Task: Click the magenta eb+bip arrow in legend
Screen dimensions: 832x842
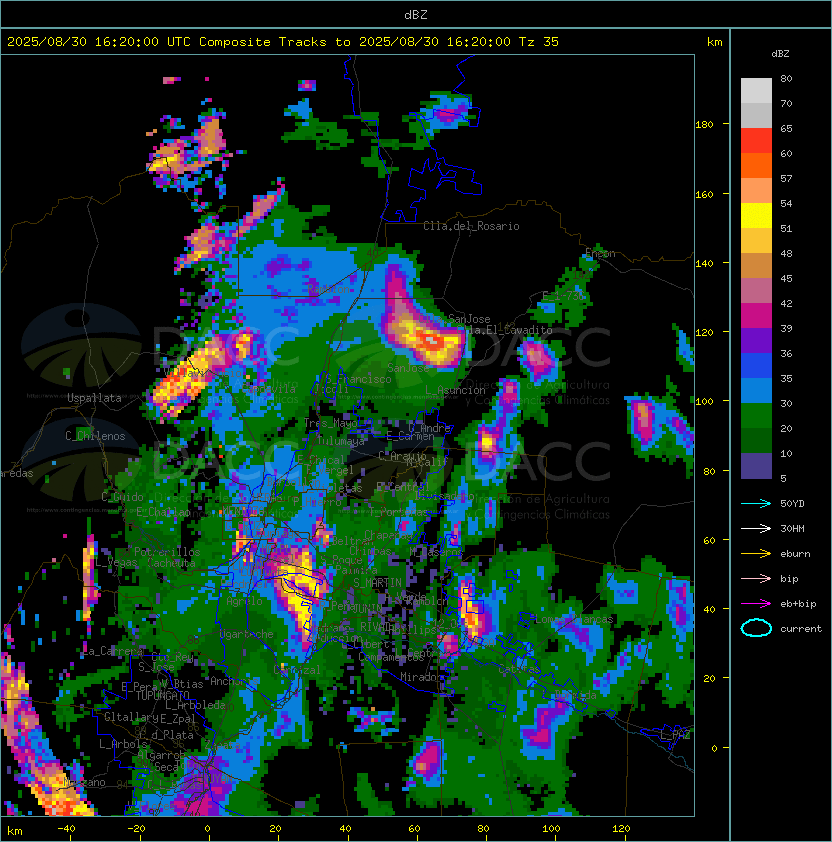Action: (756, 604)
